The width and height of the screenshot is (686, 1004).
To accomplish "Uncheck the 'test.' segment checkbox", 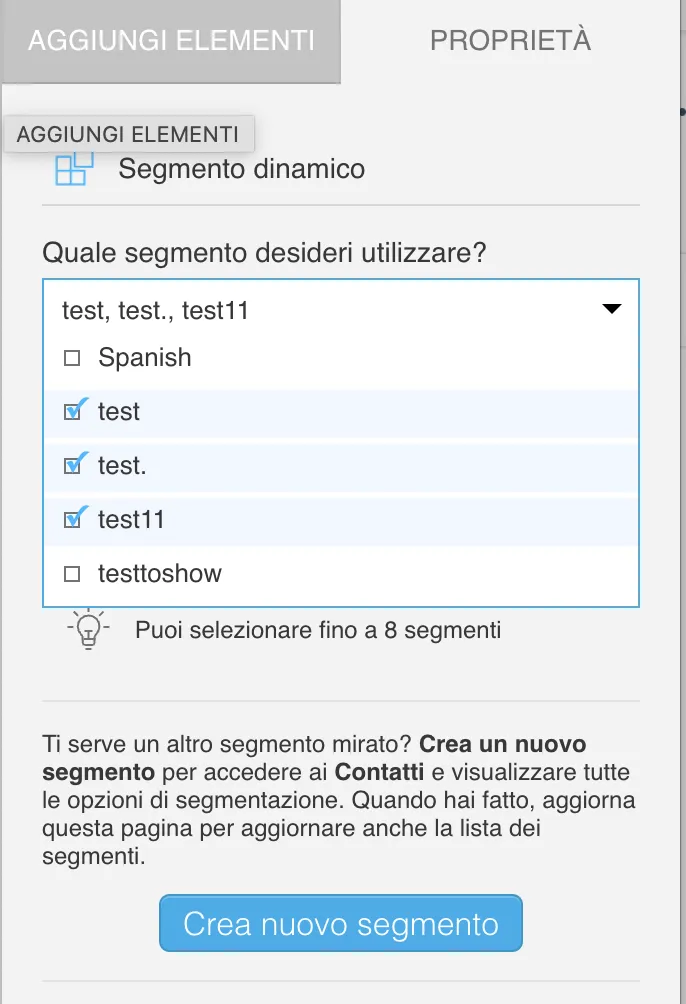I will click(74, 464).
